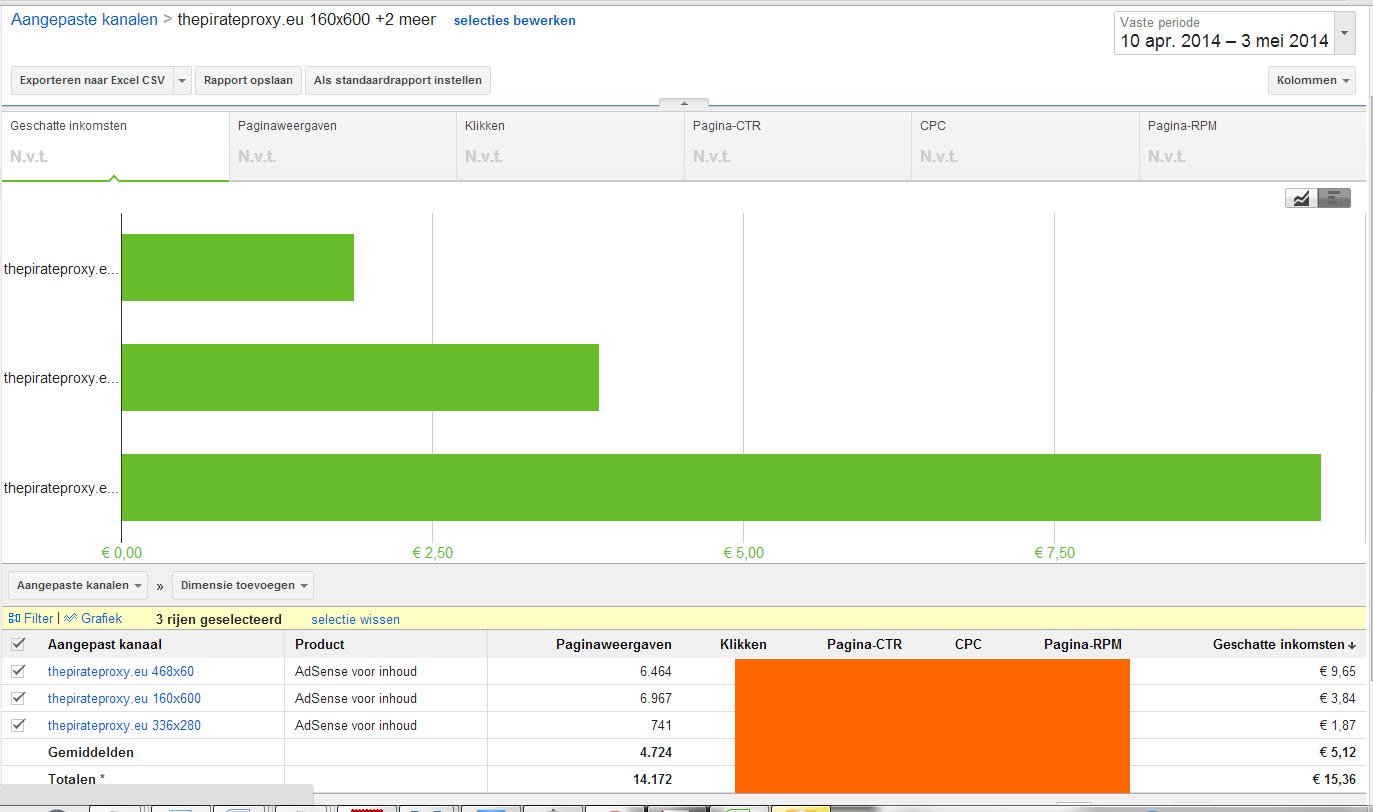Click the middle-length green chart bar
The height and width of the screenshot is (812, 1373).
[x=360, y=377]
